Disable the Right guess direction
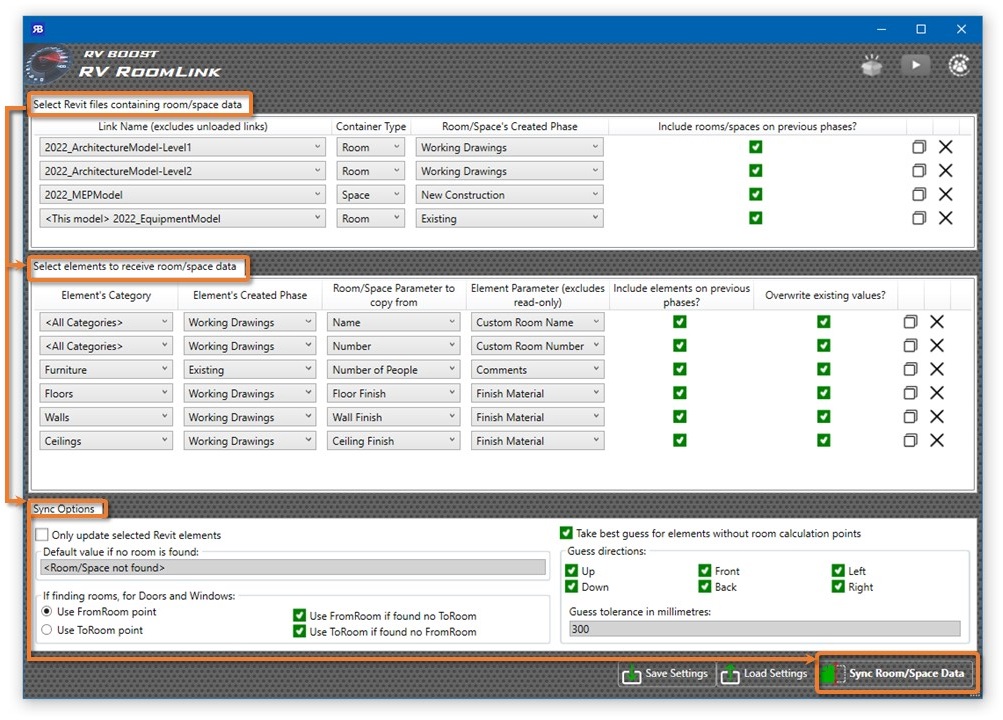This screenshot has height=720, width=1003. [x=838, y=586]
